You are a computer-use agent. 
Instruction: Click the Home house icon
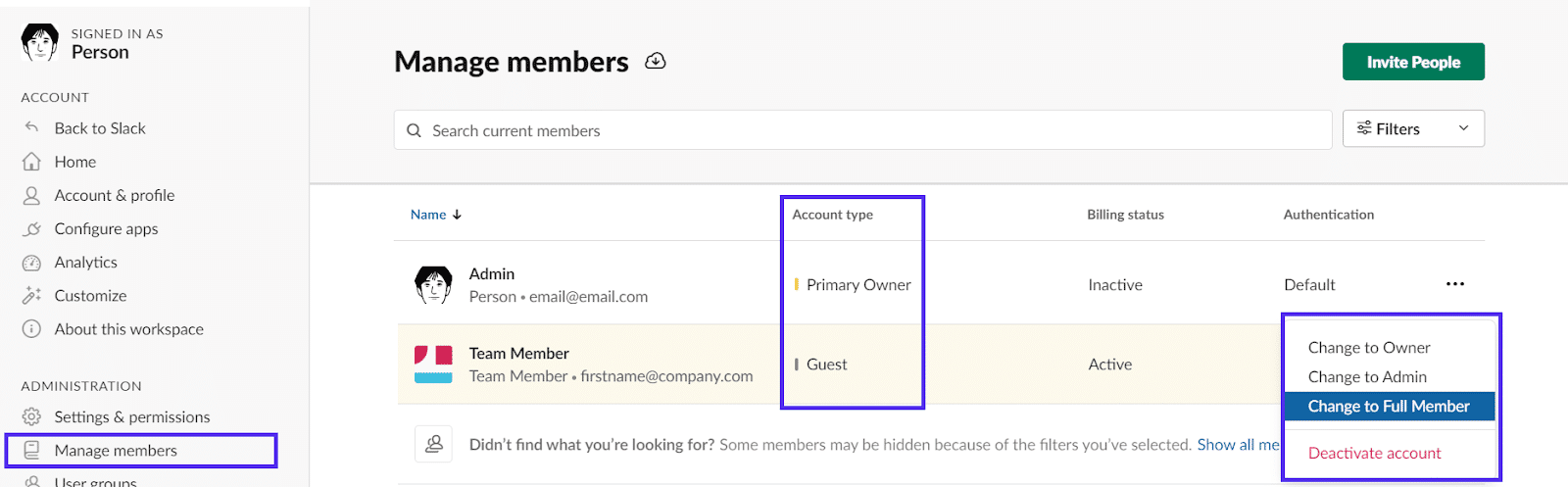tap(32, 162)
